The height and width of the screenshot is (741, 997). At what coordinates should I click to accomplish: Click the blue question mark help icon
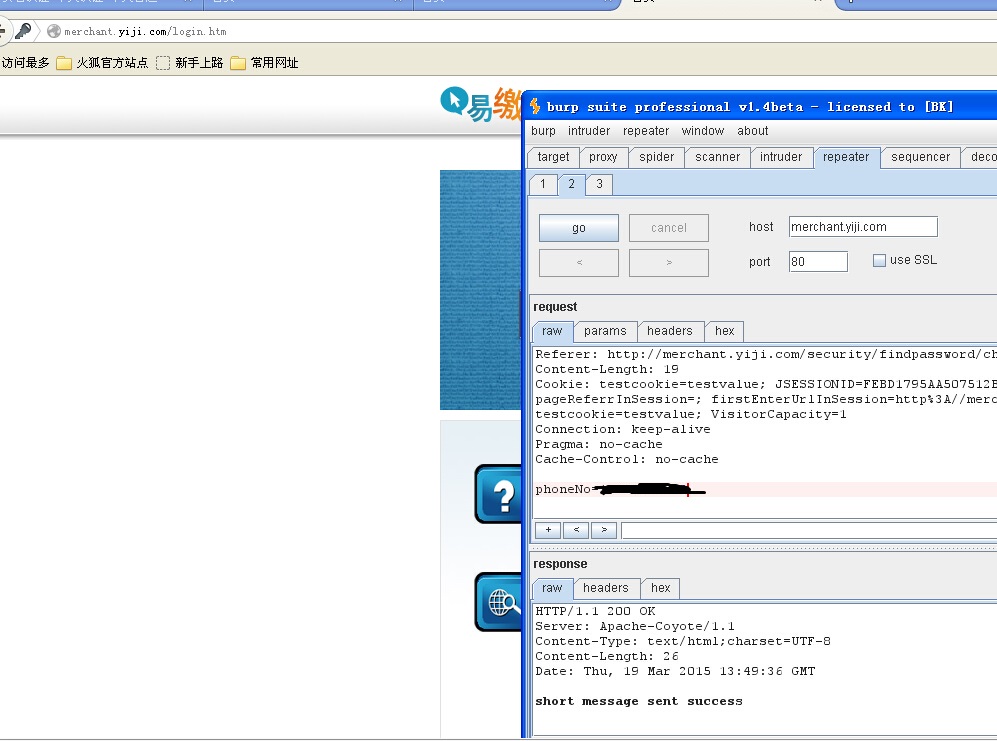pos(498,494)
